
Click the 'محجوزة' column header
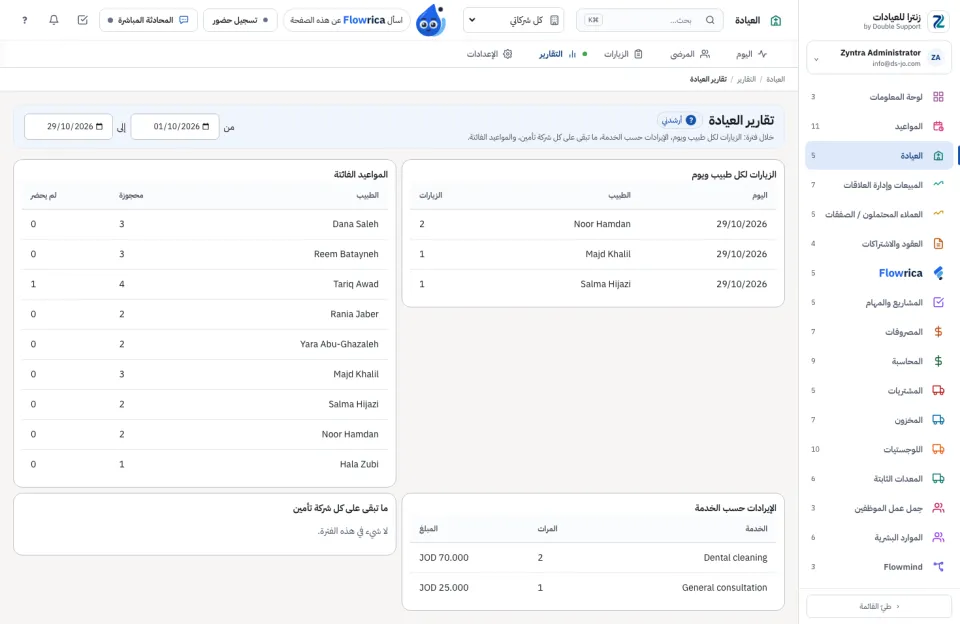(131, 195)
